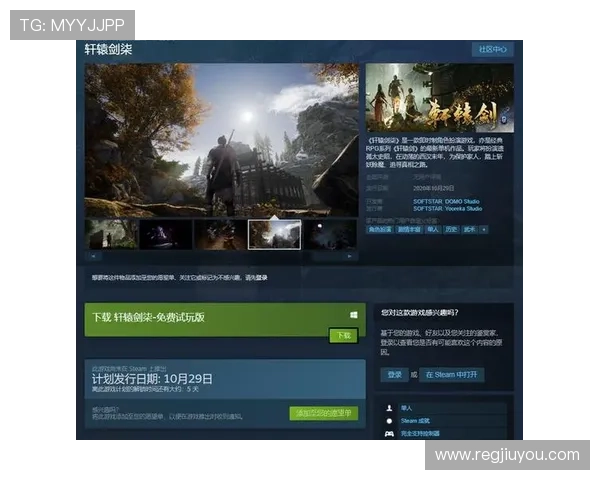Screen dimensions: 600x480
Task: Click the Windows platform icon in demo banner
Action: 353,316
